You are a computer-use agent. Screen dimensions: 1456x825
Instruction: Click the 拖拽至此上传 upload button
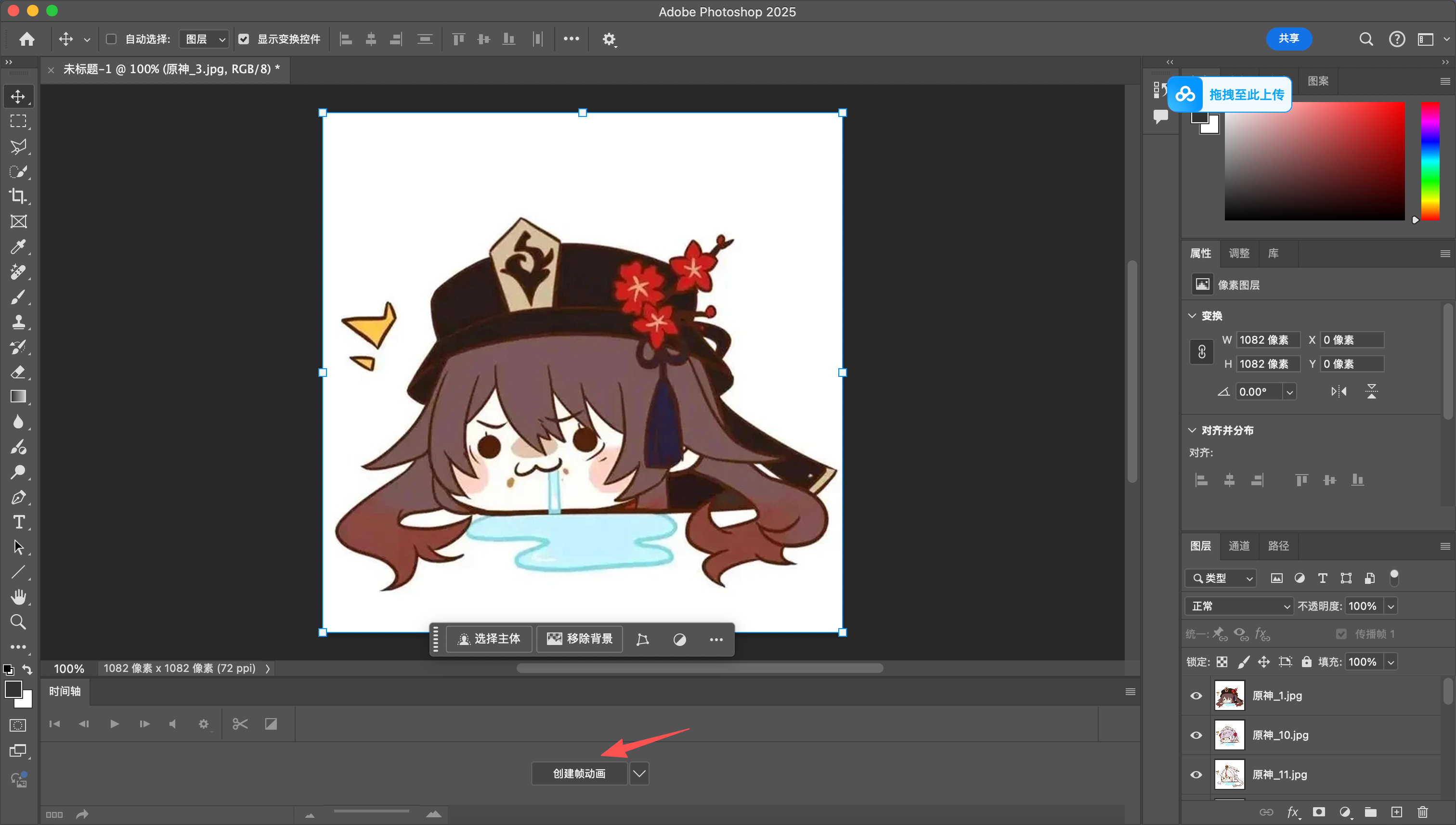[x=1229, y=94]
